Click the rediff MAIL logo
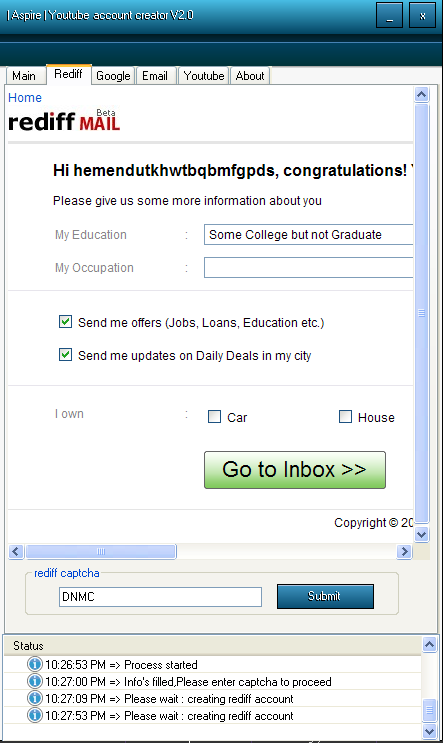This screenshot has height=743, width=443. coord(64,120)
